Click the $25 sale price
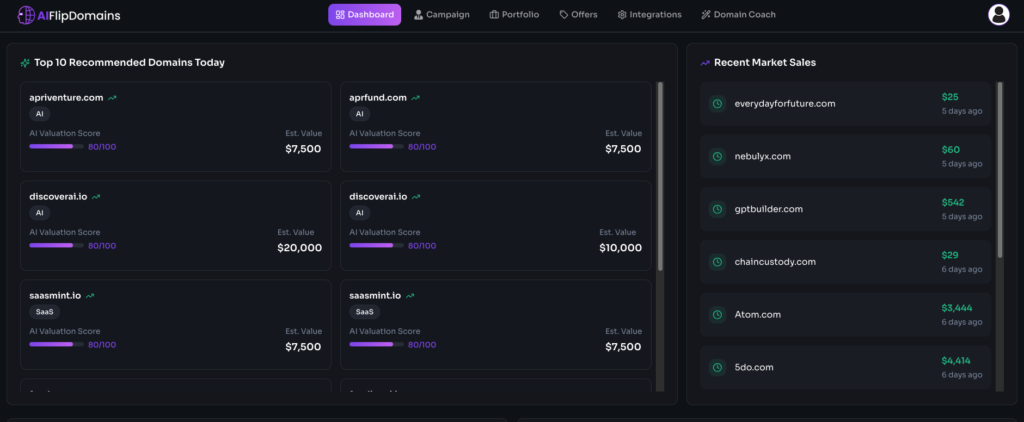The width and height of the screenshot is (1024, 422). click(x=950, y=97)
